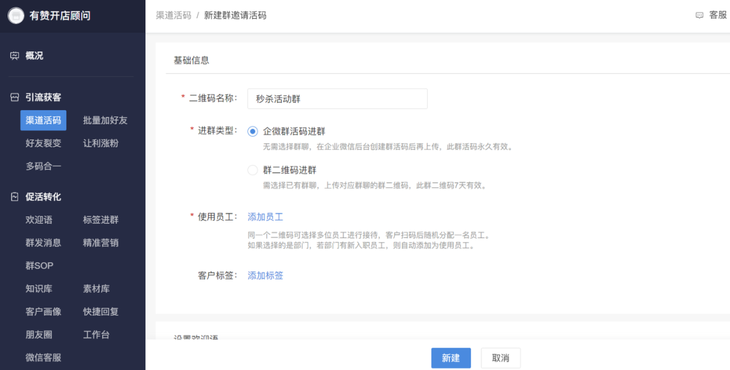Open the 让利涨粉 menu entry
This screenshot has height=370, width=730.
pos(101,143)
